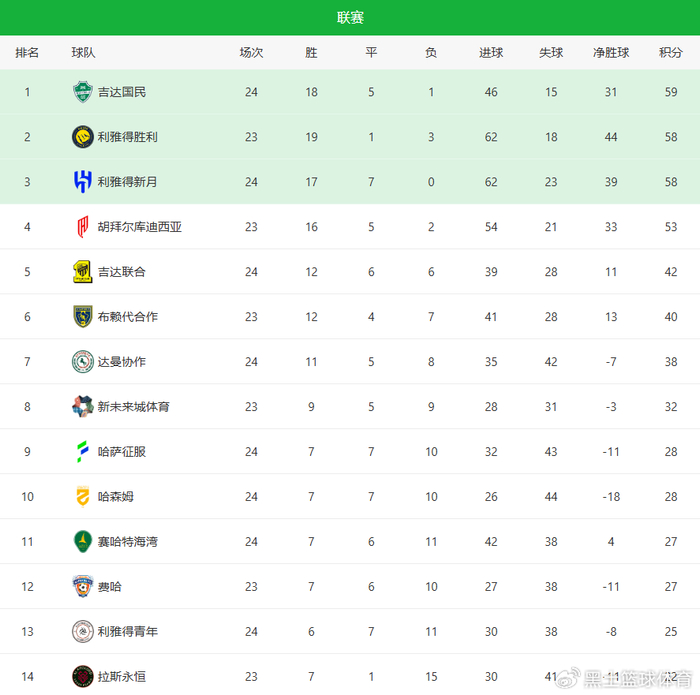Click the 哈森姆 club crest
The height and width of the screenshot is (695, 700).
click(x=82, y=497)
